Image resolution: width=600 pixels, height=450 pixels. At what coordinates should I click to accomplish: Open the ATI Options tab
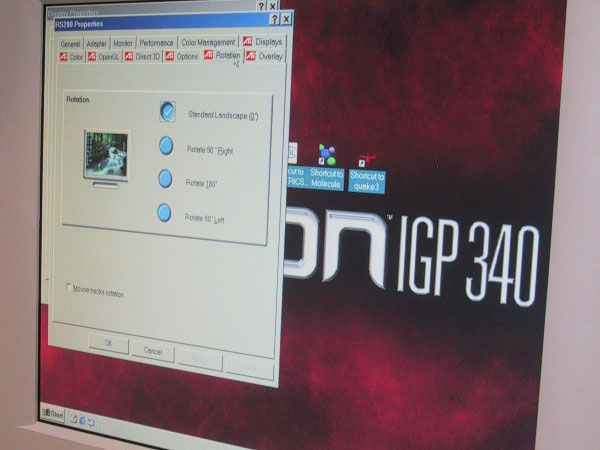pos(182,56)
